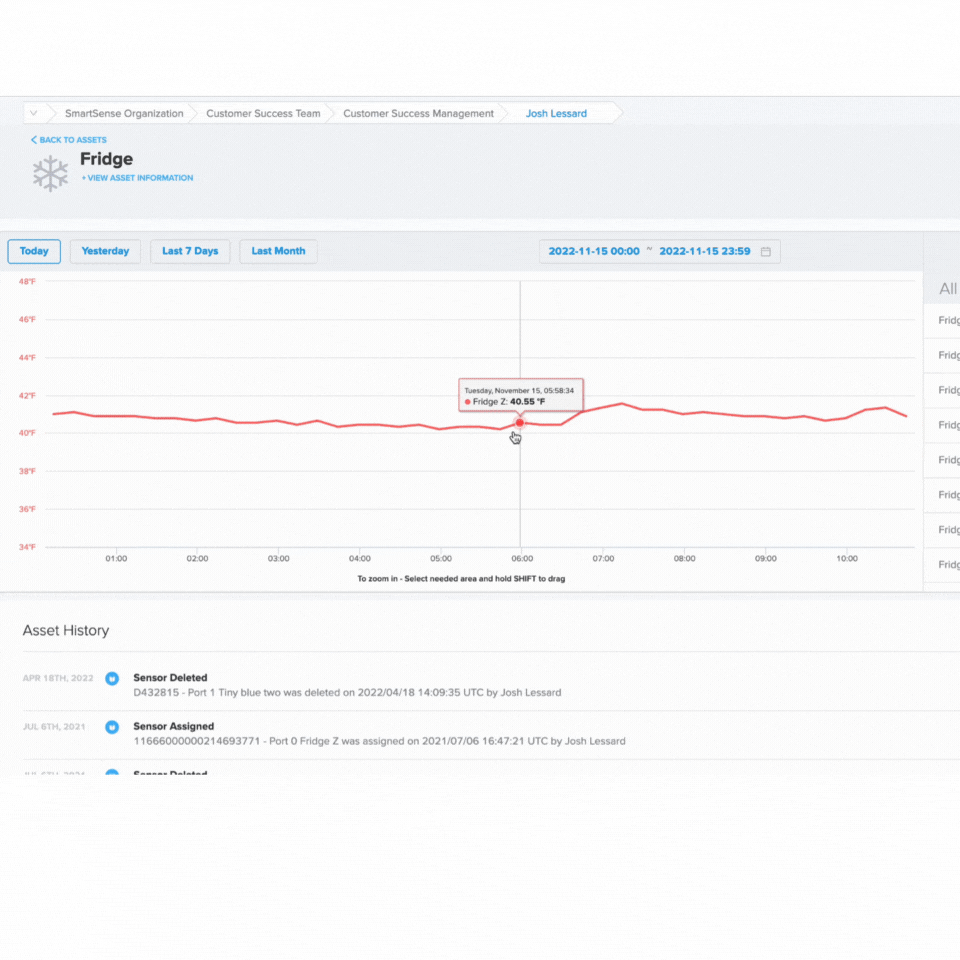The image size is (960, 960).
Task: Click the zoom in instructions text
Action: pos(461,579)
